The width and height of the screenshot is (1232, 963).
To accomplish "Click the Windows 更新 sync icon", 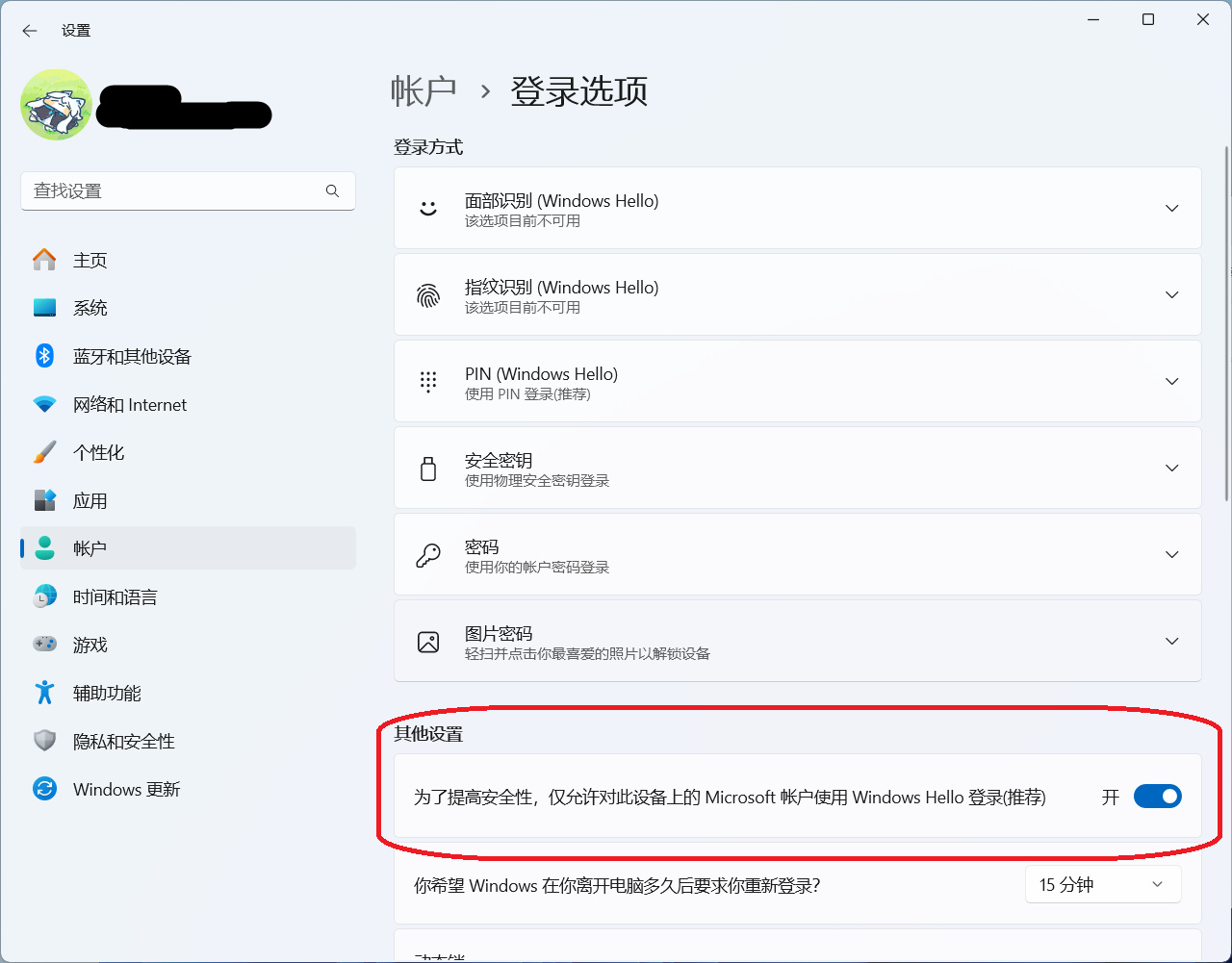I will tap(44, 789).
